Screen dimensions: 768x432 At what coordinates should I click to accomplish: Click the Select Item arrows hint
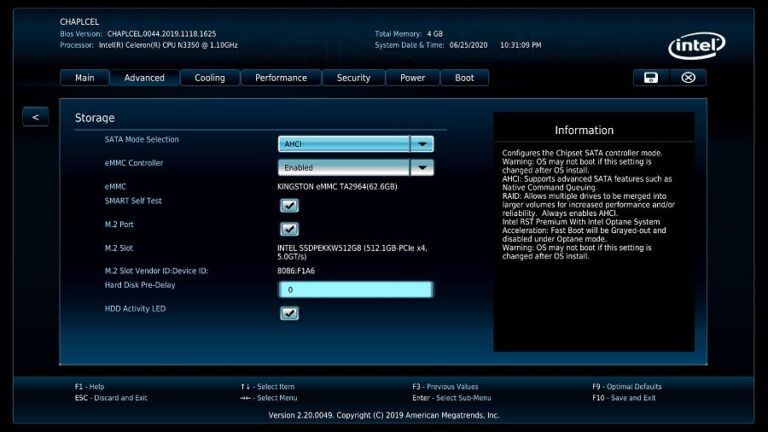point(267,386)
